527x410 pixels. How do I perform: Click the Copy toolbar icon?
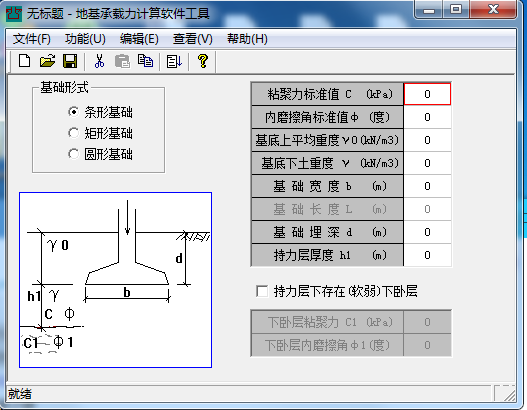point(145,61)
